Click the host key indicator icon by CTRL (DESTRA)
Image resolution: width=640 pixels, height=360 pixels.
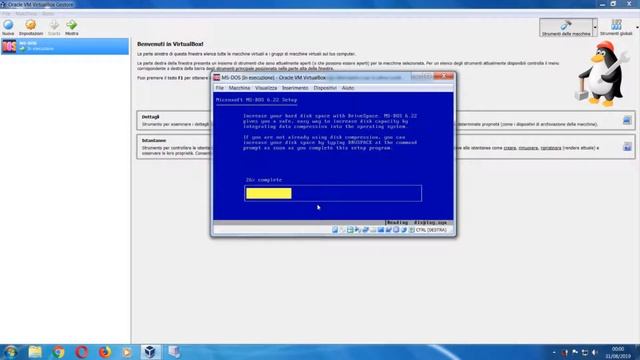411,230
